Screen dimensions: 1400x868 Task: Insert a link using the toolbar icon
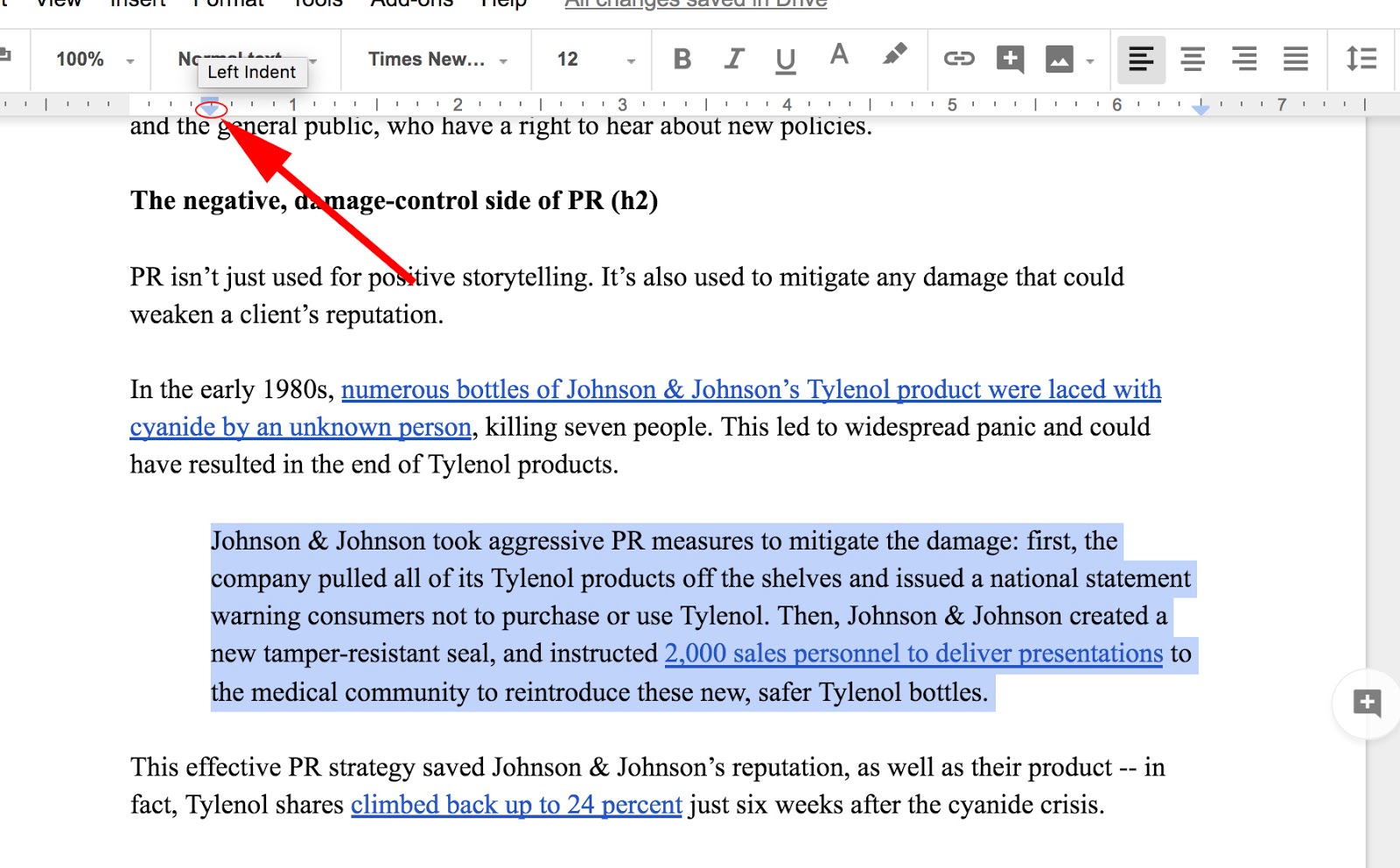(958, 60)
